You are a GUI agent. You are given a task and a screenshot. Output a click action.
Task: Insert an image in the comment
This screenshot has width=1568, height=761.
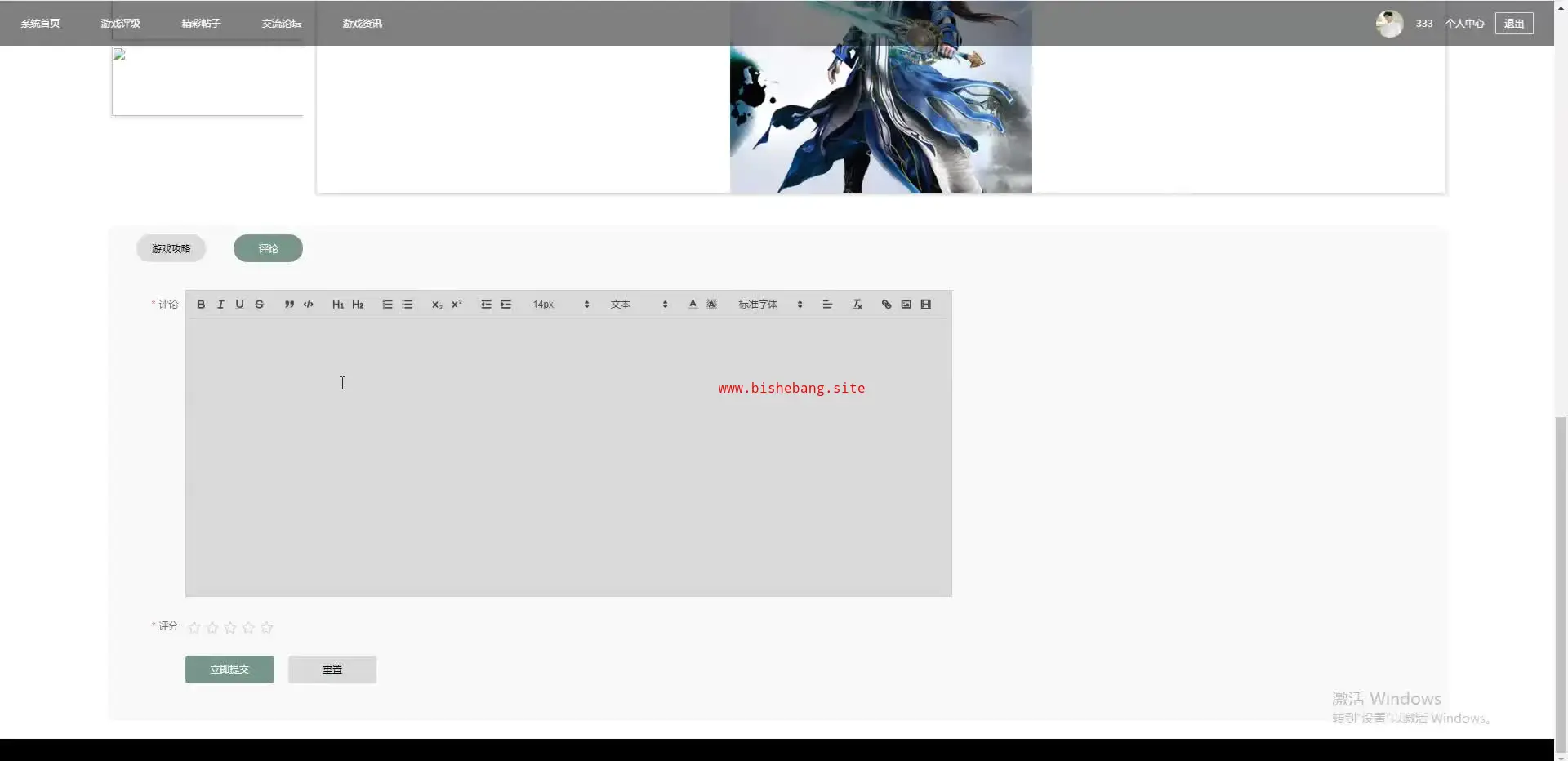pyautogui.click(x=906, y=305)
